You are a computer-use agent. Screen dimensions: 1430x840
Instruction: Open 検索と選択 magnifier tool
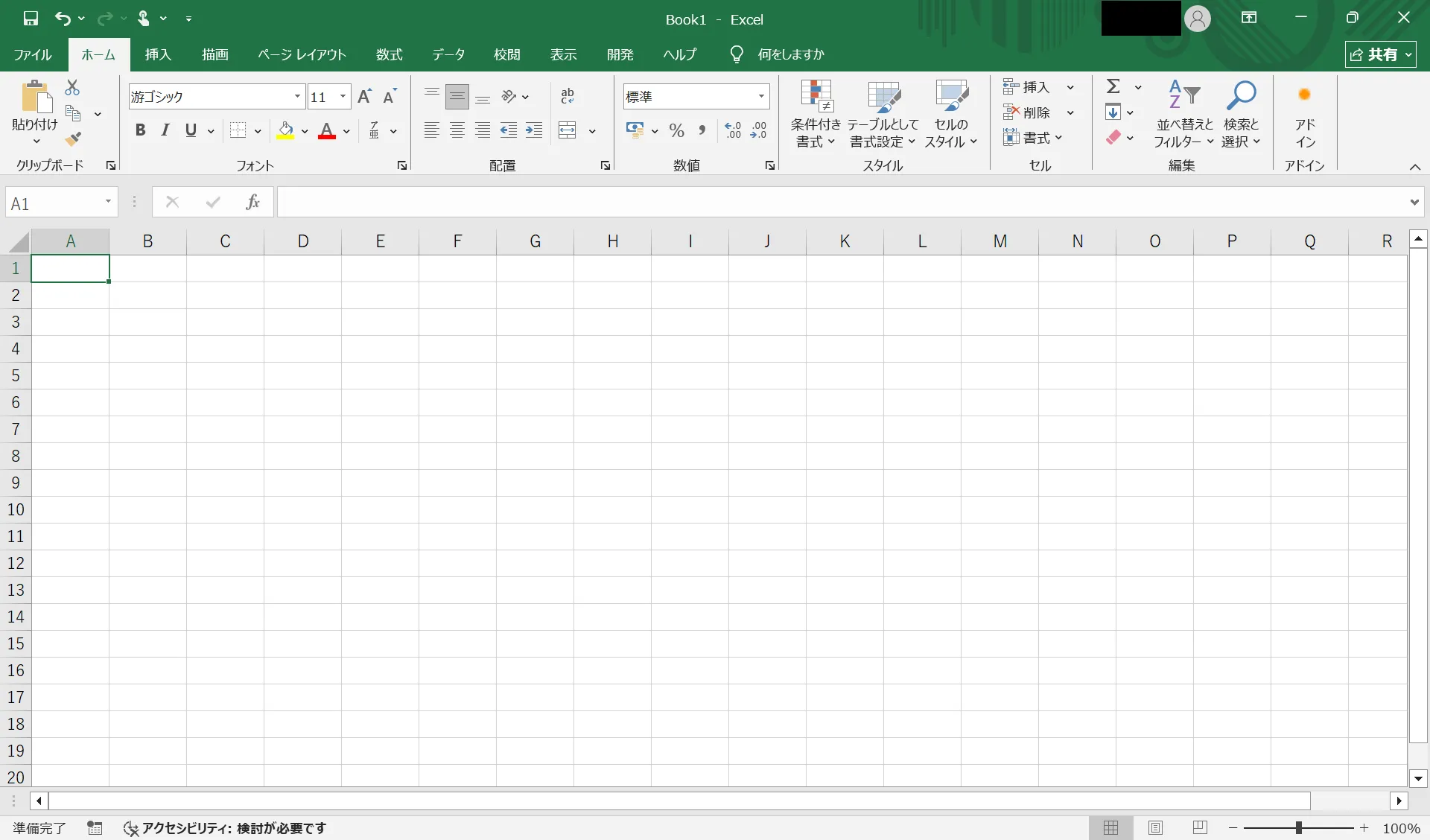click(x=1241, y=114)
